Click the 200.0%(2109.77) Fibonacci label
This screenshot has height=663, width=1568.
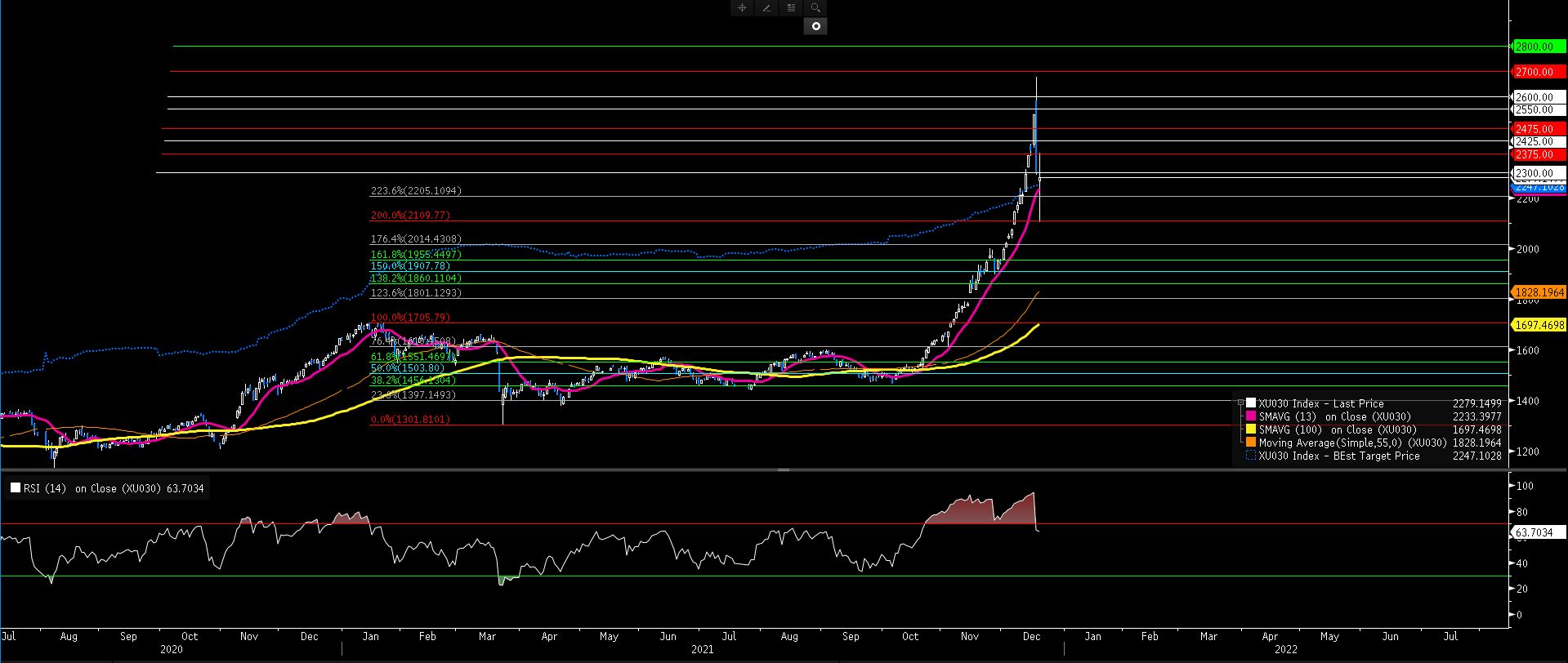pyautogui.click(x=410, y=216)
